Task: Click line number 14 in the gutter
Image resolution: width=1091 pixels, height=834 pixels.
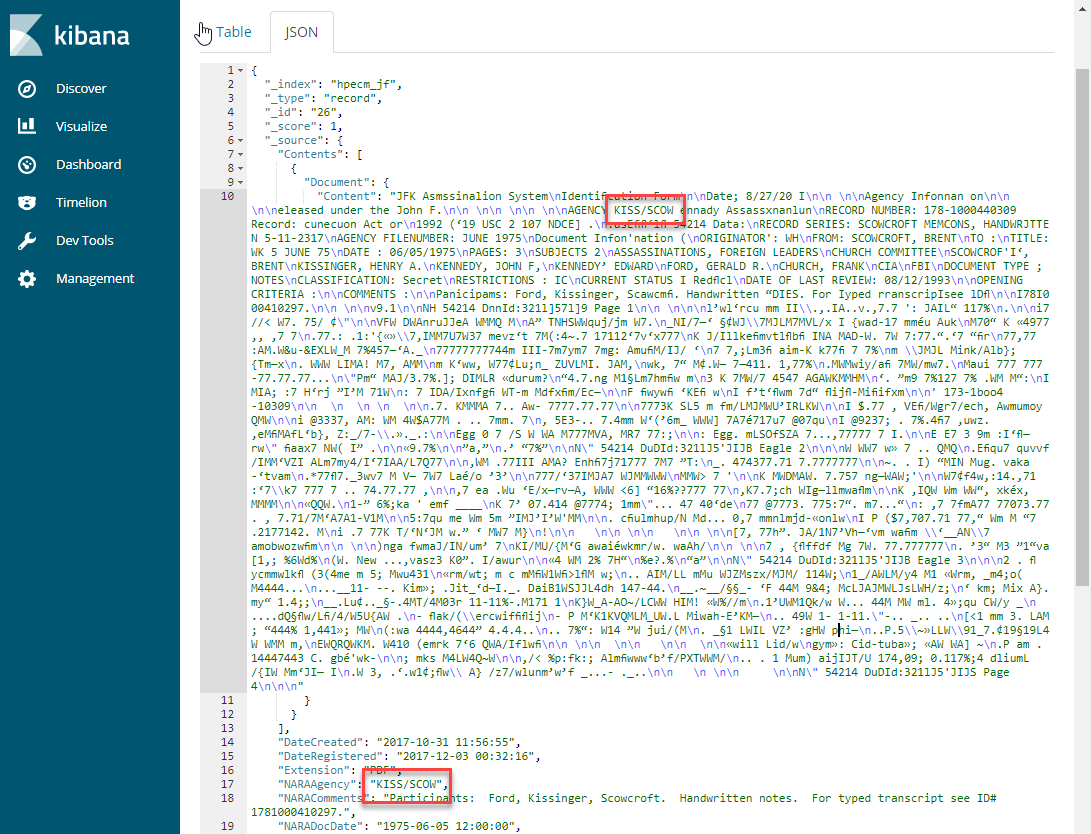Action: (x=228, y=742)
